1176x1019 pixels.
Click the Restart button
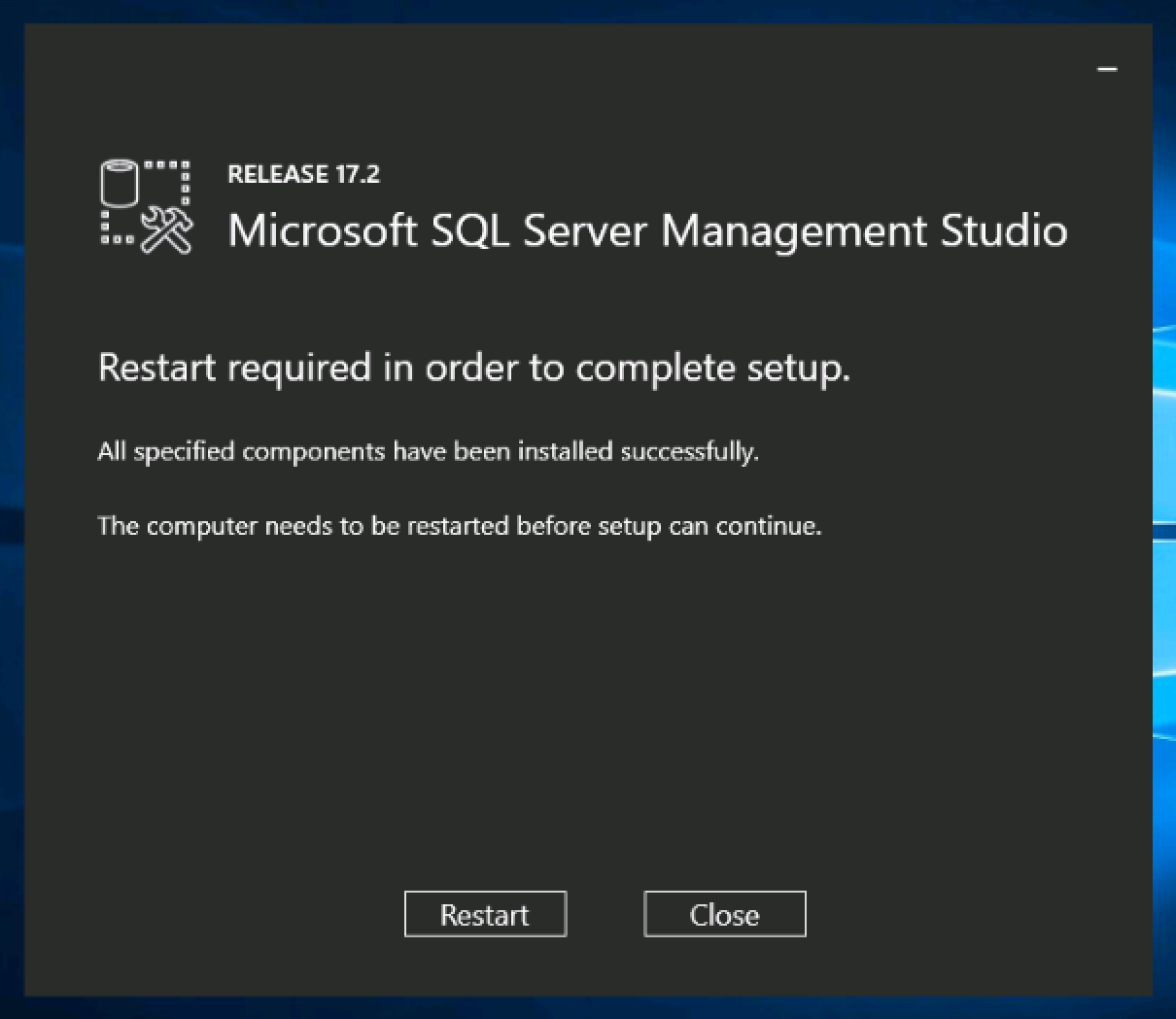[485, 914]
